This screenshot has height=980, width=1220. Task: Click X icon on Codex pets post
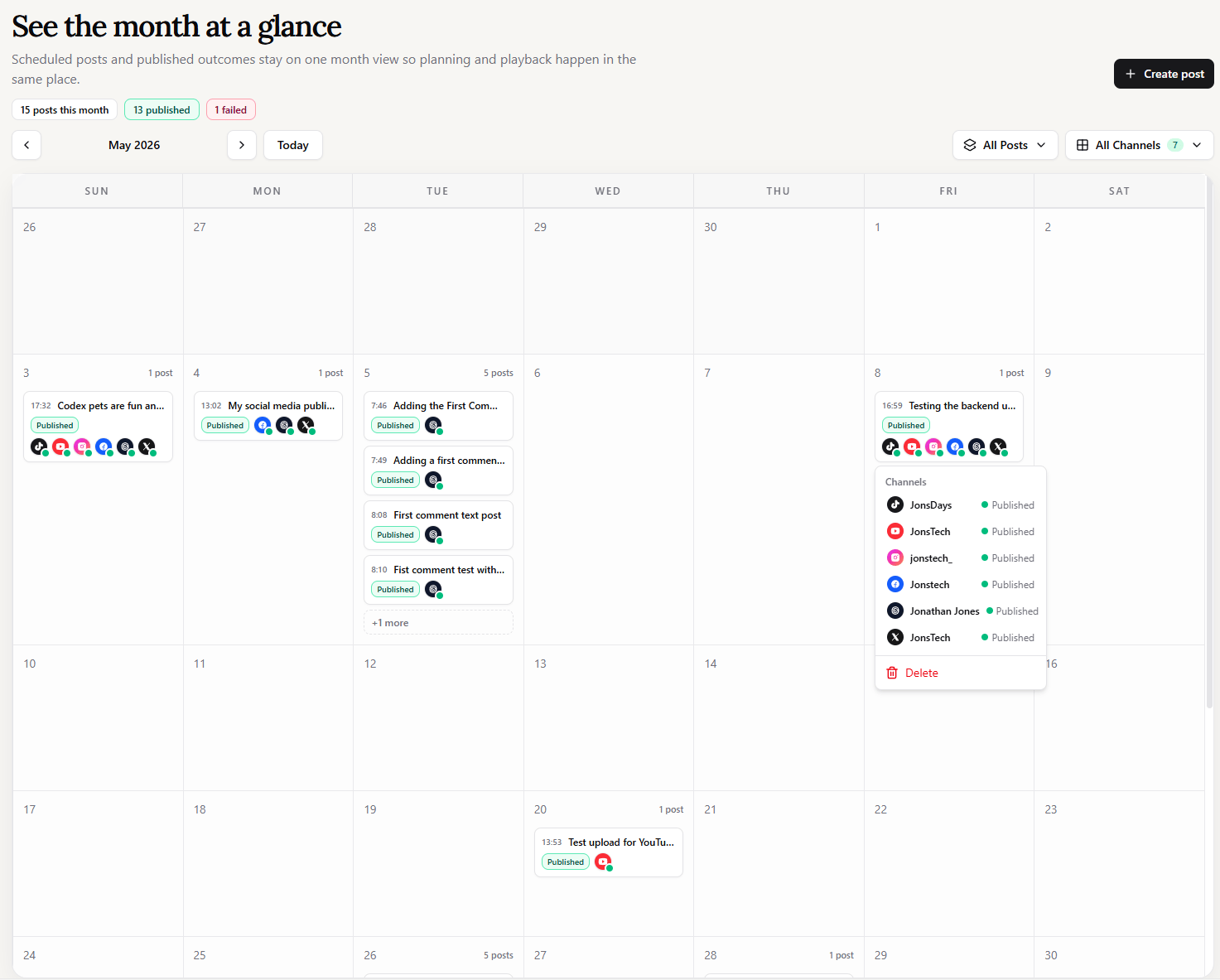click(x=147, y=447)
